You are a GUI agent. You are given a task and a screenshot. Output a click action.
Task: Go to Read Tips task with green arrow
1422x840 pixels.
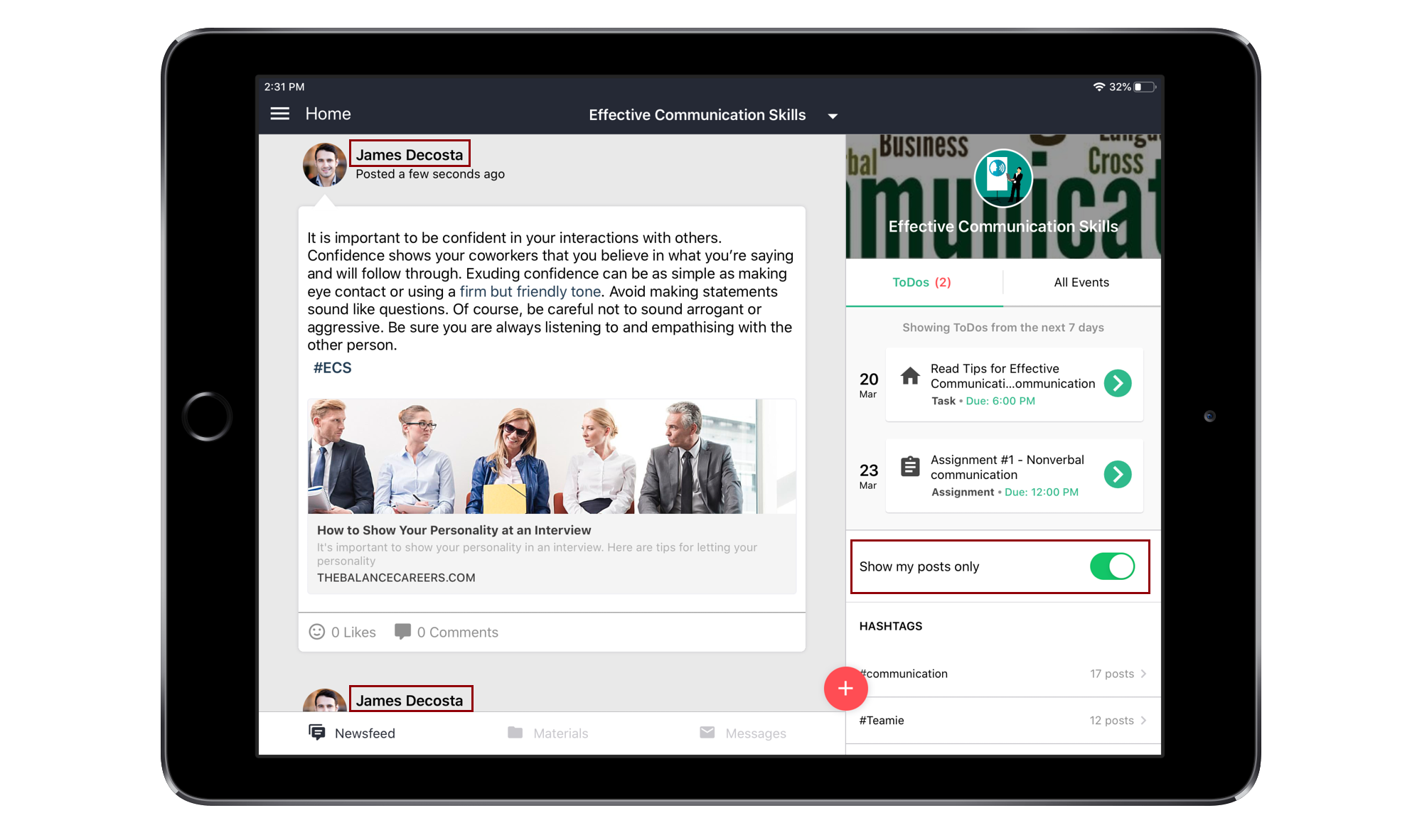[1118, 384]
